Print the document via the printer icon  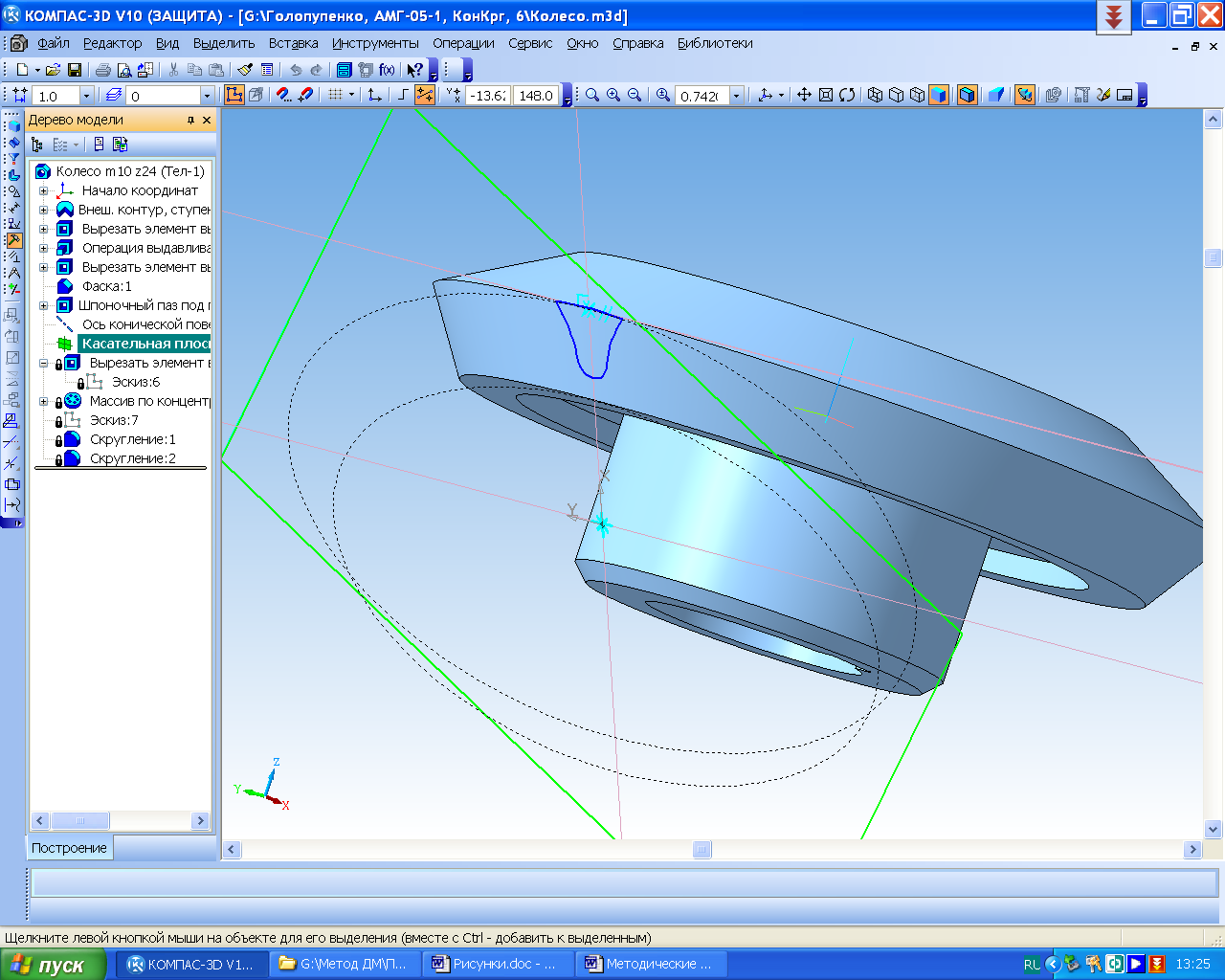coord(103,70)
